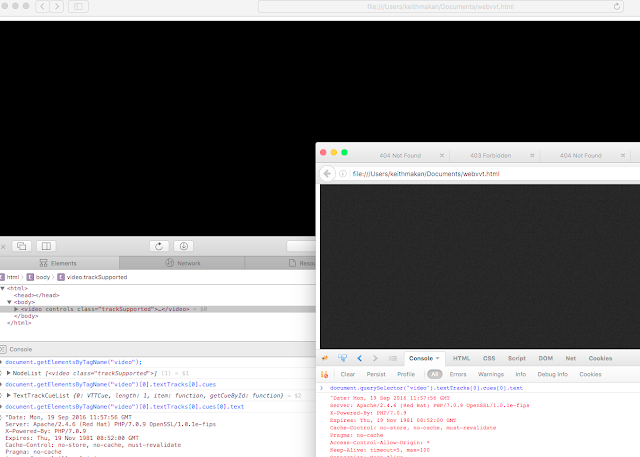Open Firebug HTML panel
Viewport: 640px width, 457px height.
461,358
